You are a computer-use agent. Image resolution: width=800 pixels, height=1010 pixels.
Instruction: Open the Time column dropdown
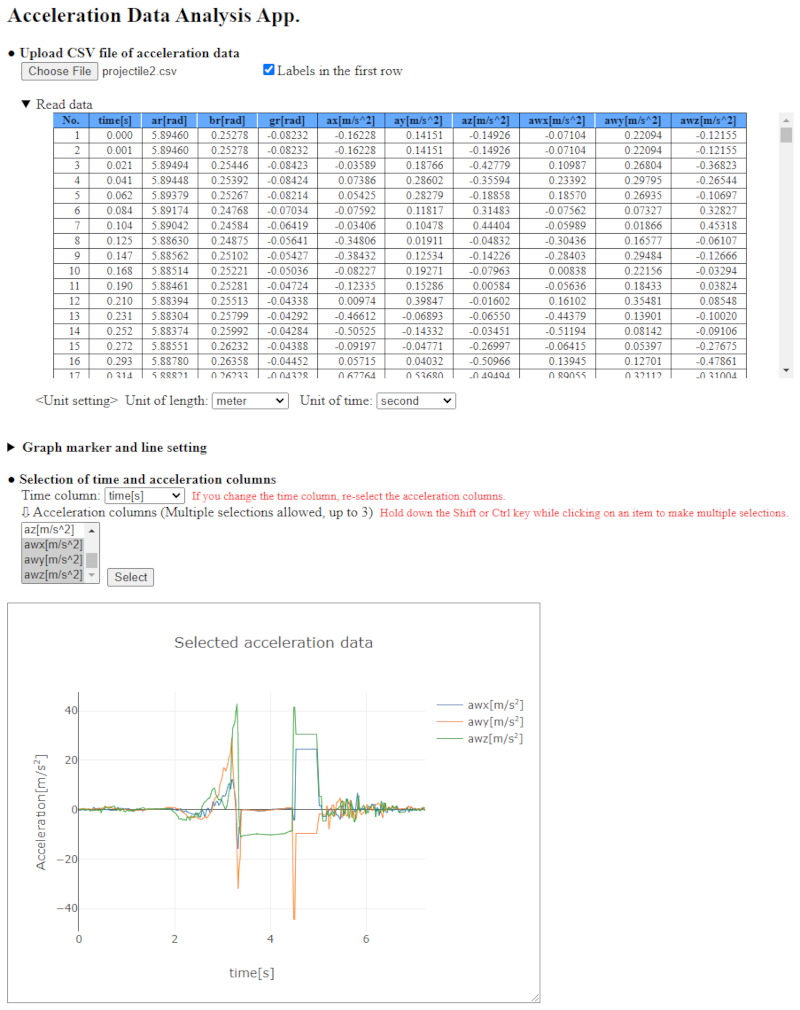pos(145,495)
